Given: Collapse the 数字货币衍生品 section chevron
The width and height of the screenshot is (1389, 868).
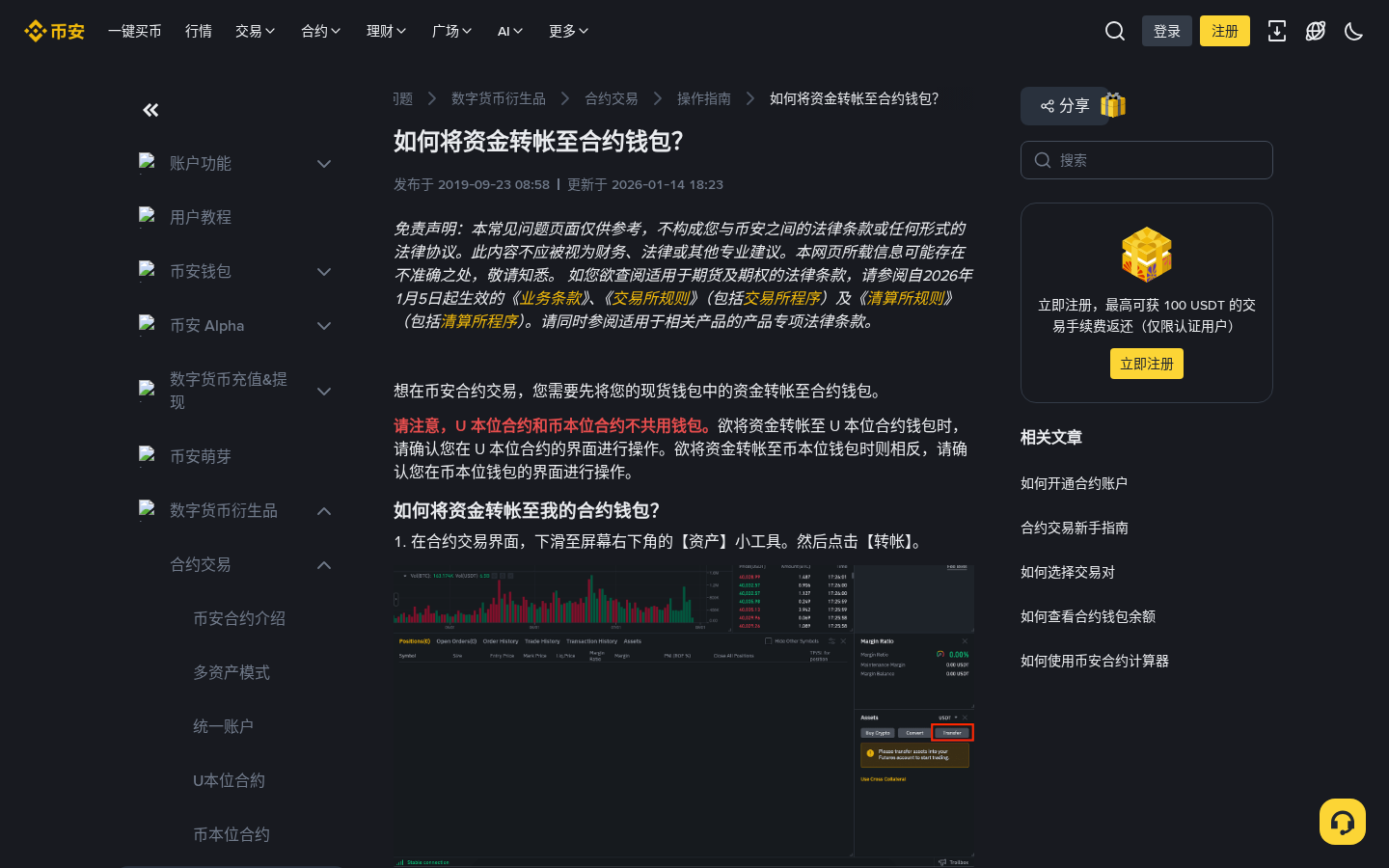Looking at the screenshot, I should (x=324, y=511).
